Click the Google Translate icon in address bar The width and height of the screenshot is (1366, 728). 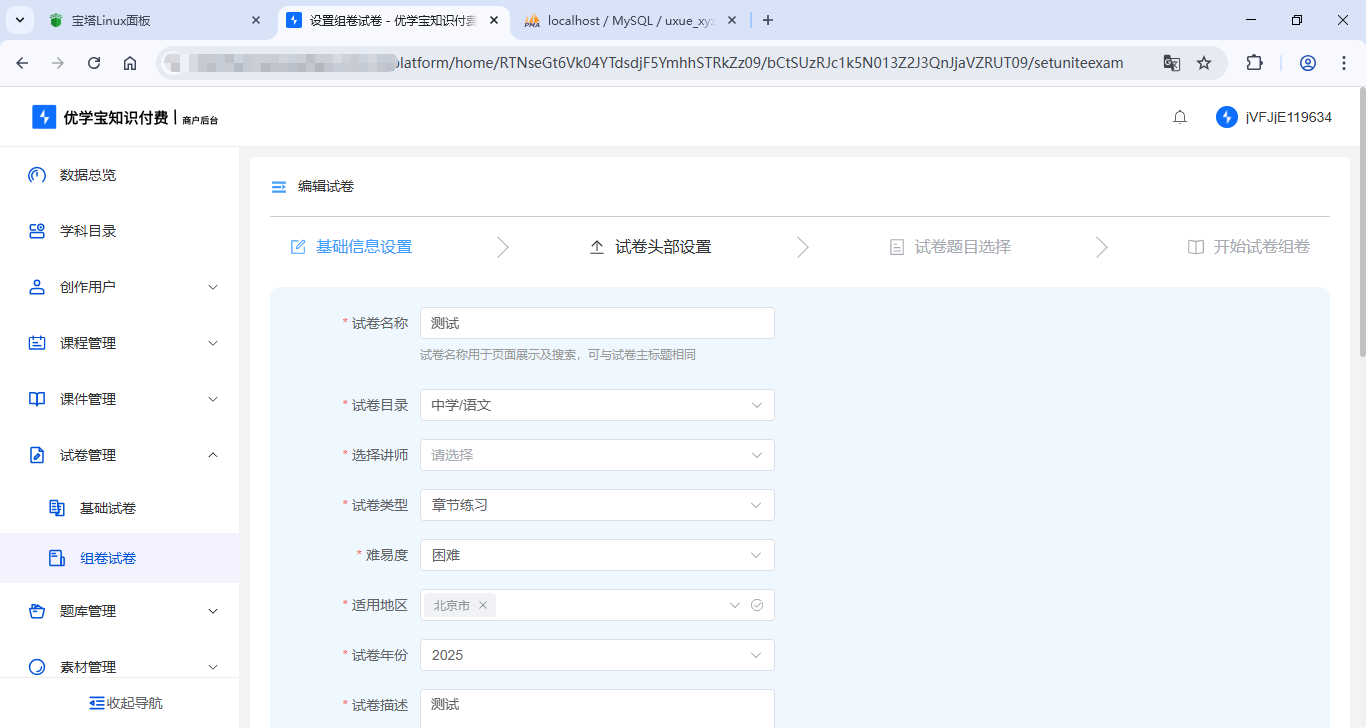click(1171, 61)
